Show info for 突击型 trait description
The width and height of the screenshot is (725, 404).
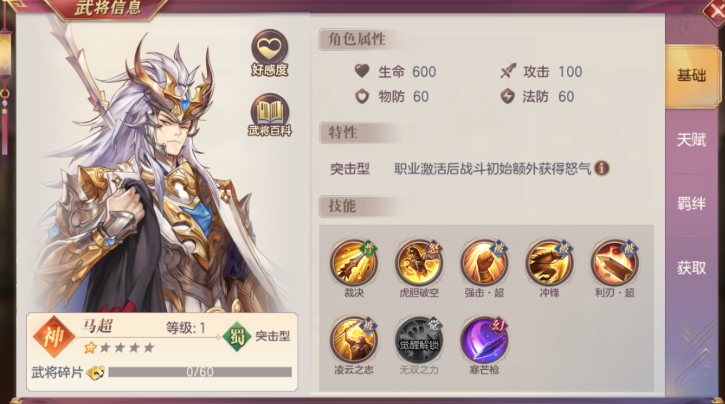[602, 168]
